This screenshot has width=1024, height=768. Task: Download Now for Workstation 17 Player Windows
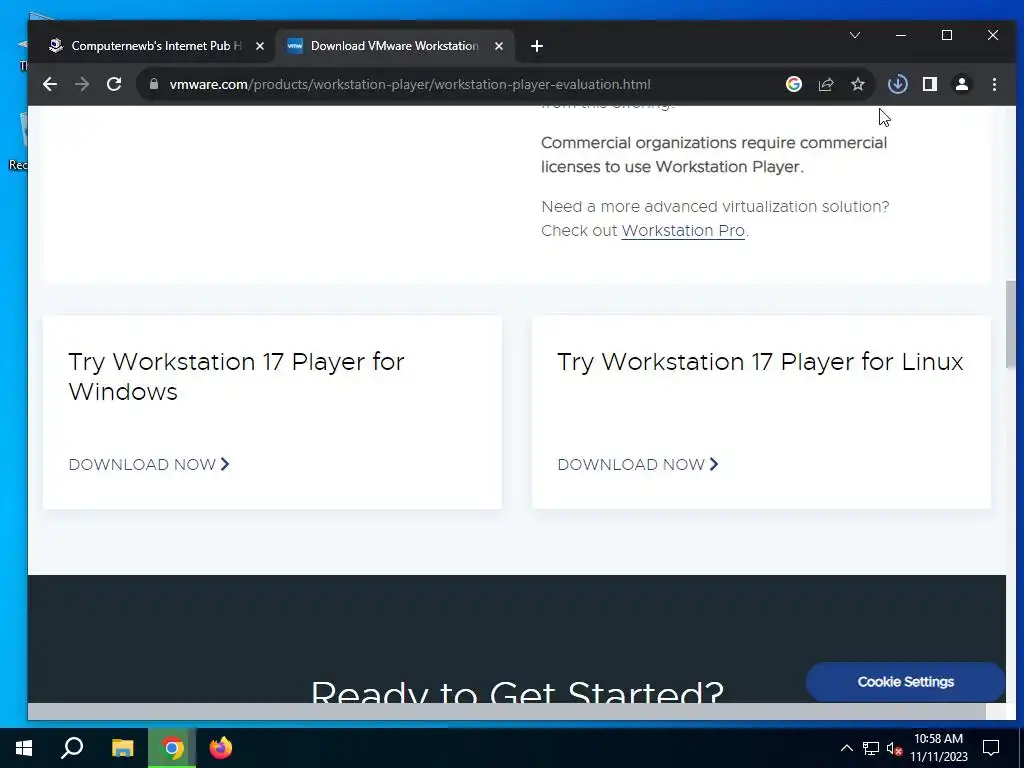pos(149,464)
